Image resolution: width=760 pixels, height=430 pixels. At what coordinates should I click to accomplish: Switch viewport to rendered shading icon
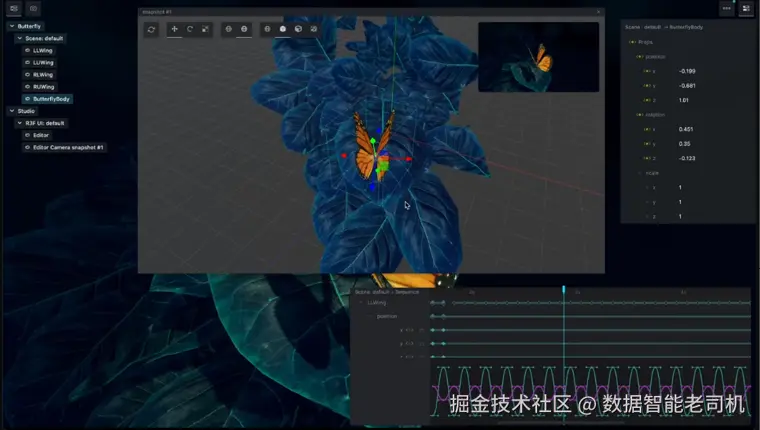click(x=314, y=29)
